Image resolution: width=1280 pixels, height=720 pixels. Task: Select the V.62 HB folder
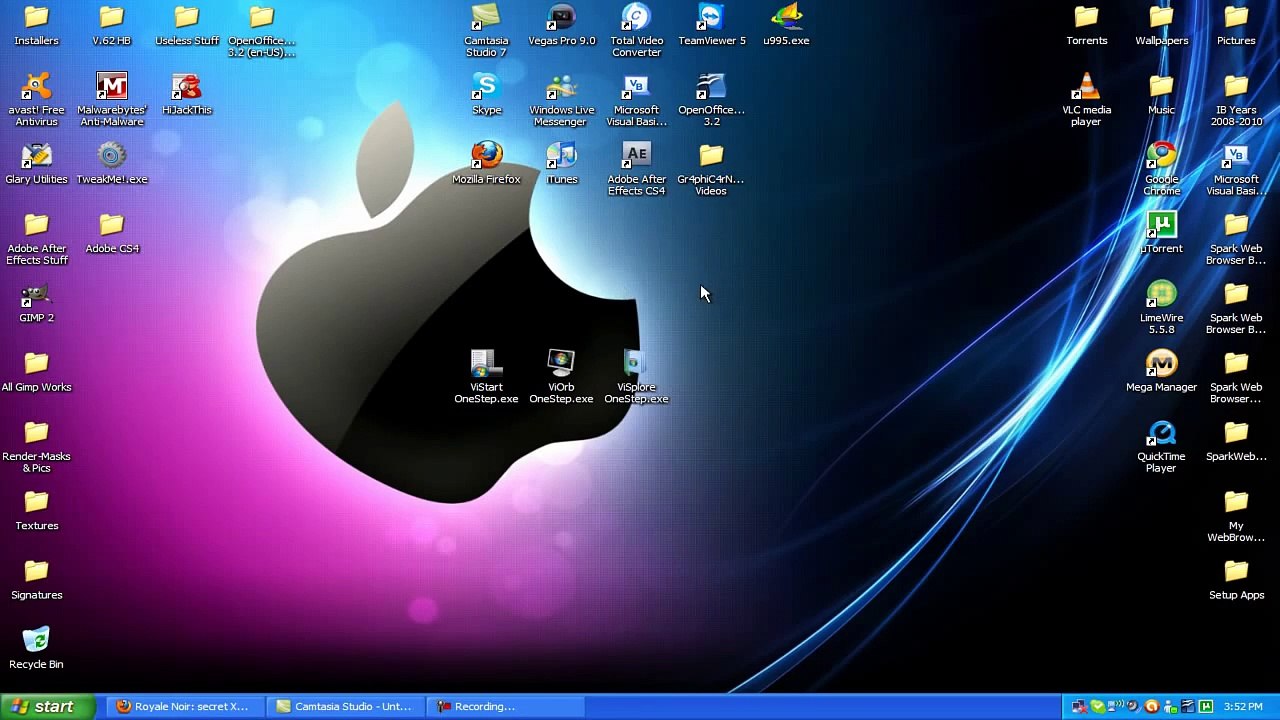[111, 26]
